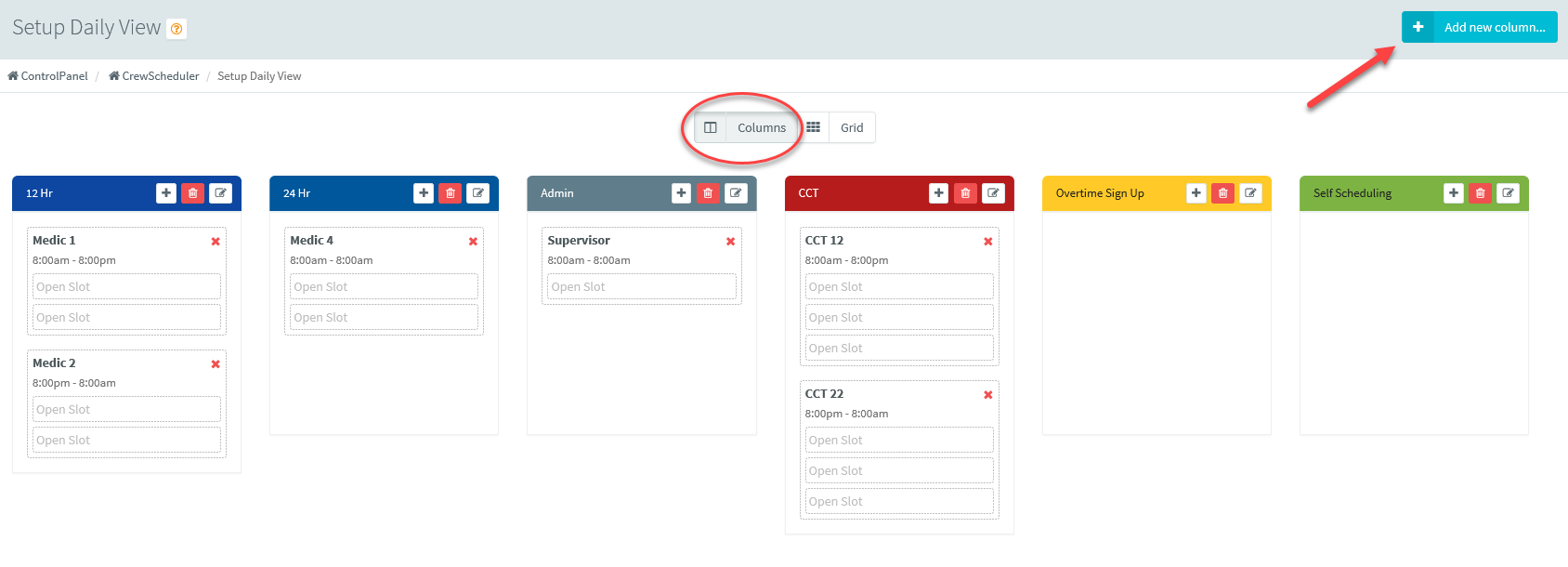
Task: Click Setup Daily View breadcrumb text
Action: click(x=259, y=76)
